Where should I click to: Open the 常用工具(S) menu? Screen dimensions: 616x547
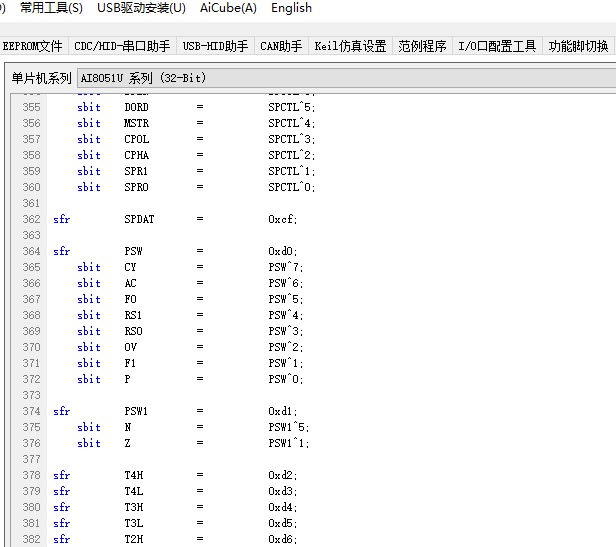click(x=51, y=8)
